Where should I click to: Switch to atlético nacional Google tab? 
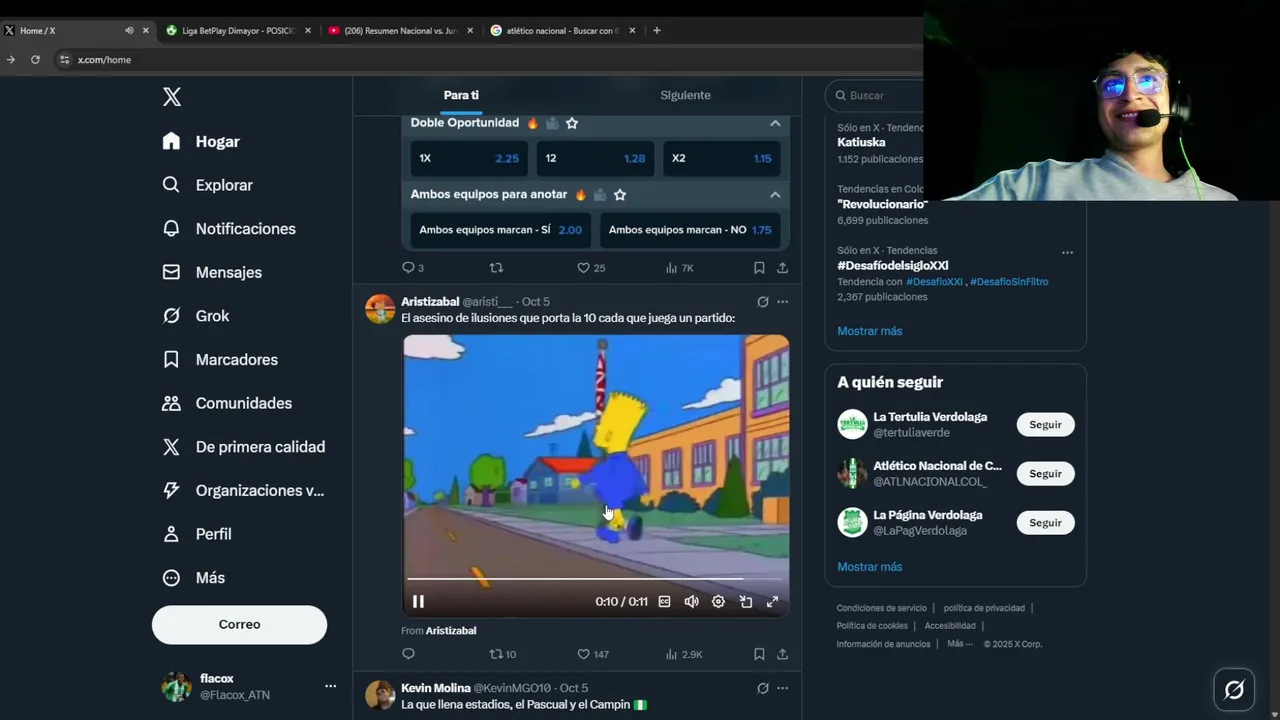563,31
